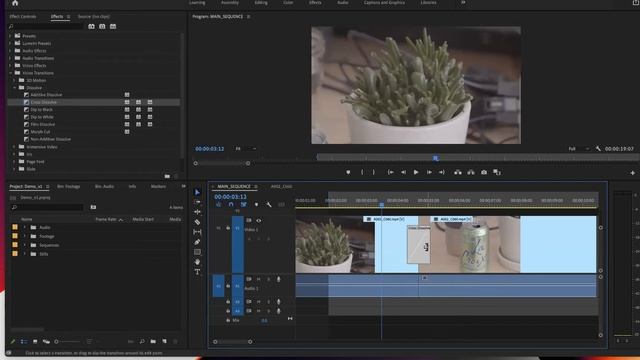
Task: Toggle project writable pencil icon
Action: tap(13, 341)
